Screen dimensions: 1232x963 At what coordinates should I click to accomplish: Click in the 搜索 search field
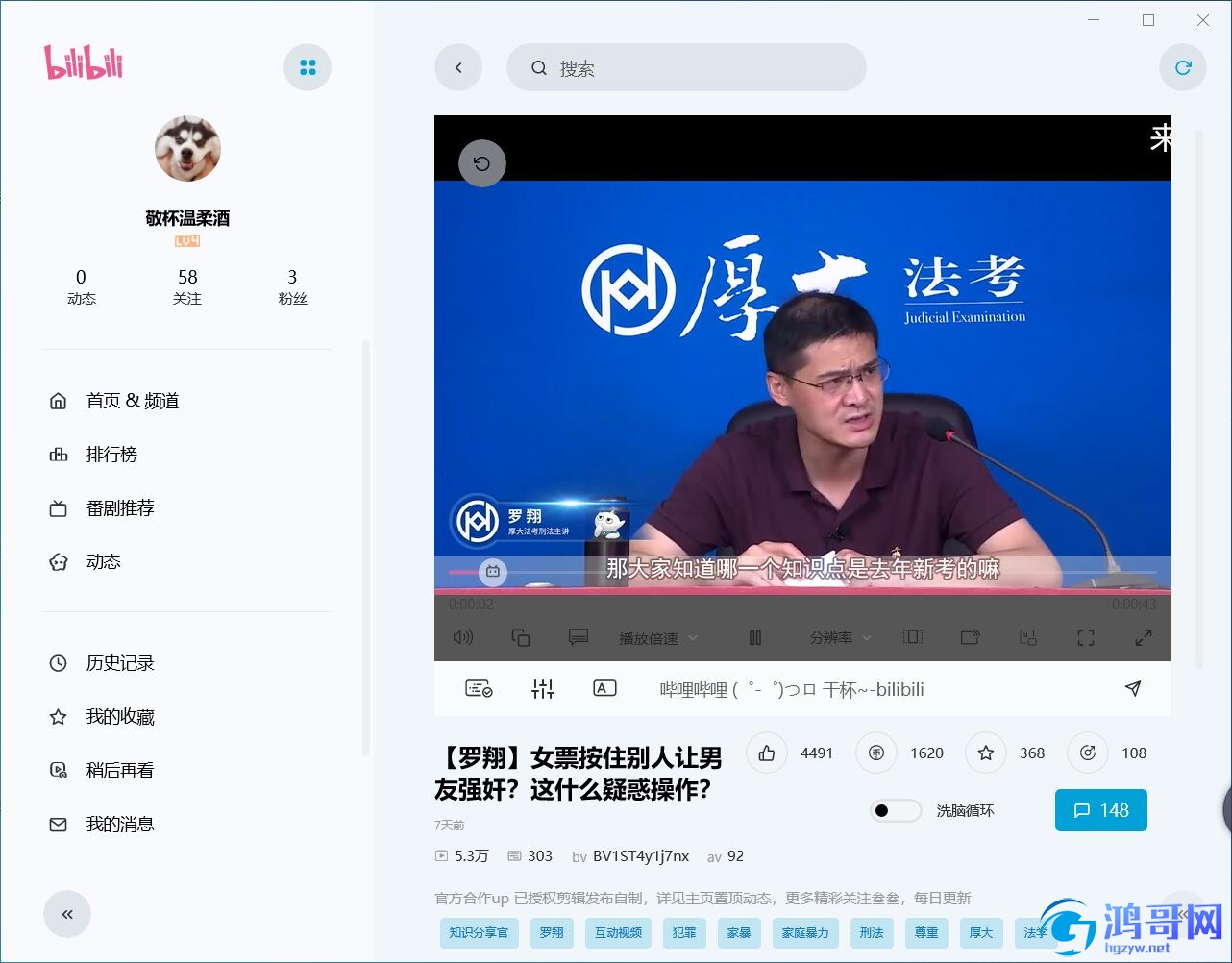click(686, 67)
